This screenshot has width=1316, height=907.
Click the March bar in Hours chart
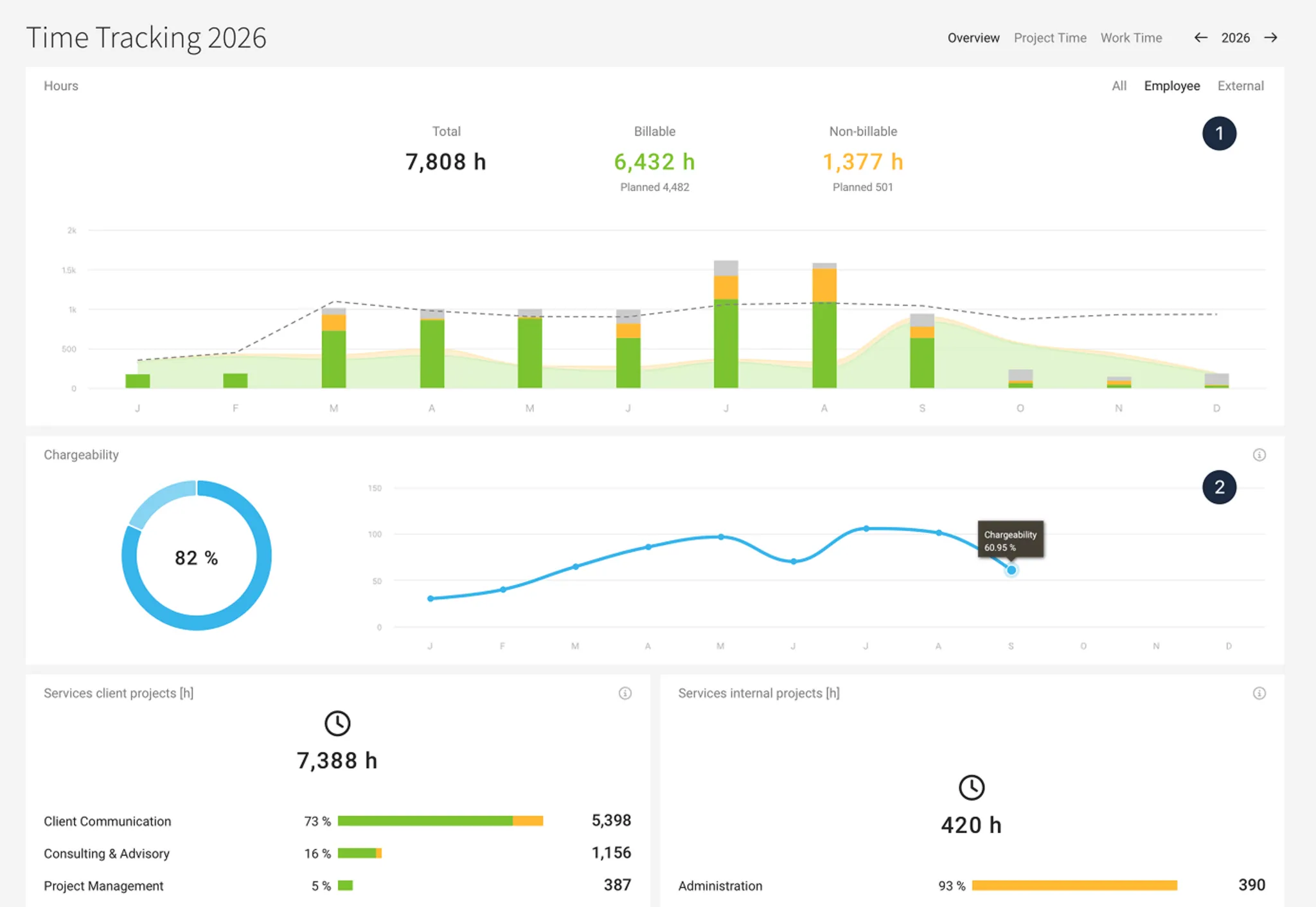click(333, 348)
